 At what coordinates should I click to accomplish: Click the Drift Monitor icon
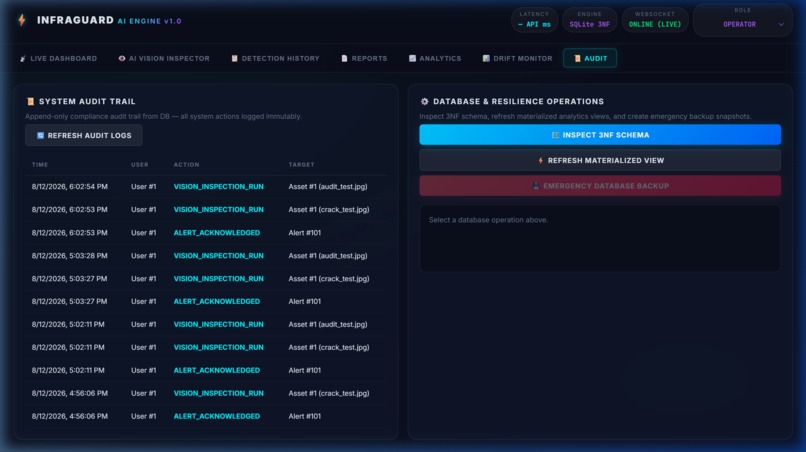486,59
